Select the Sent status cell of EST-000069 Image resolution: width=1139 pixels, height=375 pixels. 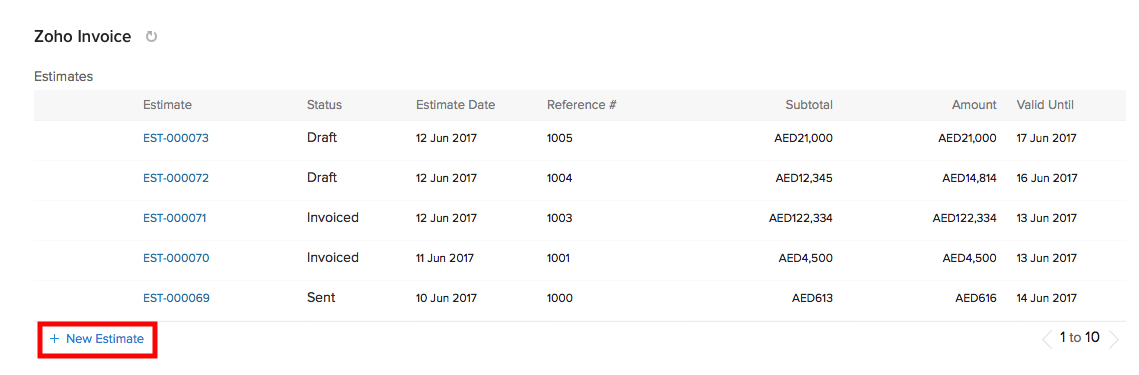click(x=321, y=297)
